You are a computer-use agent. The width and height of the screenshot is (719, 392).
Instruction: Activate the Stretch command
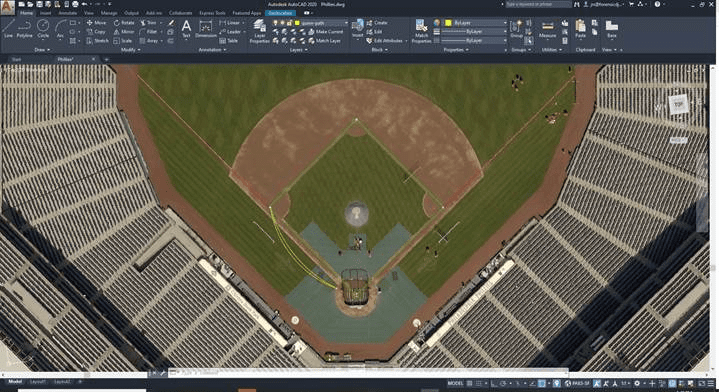(98, 41)
